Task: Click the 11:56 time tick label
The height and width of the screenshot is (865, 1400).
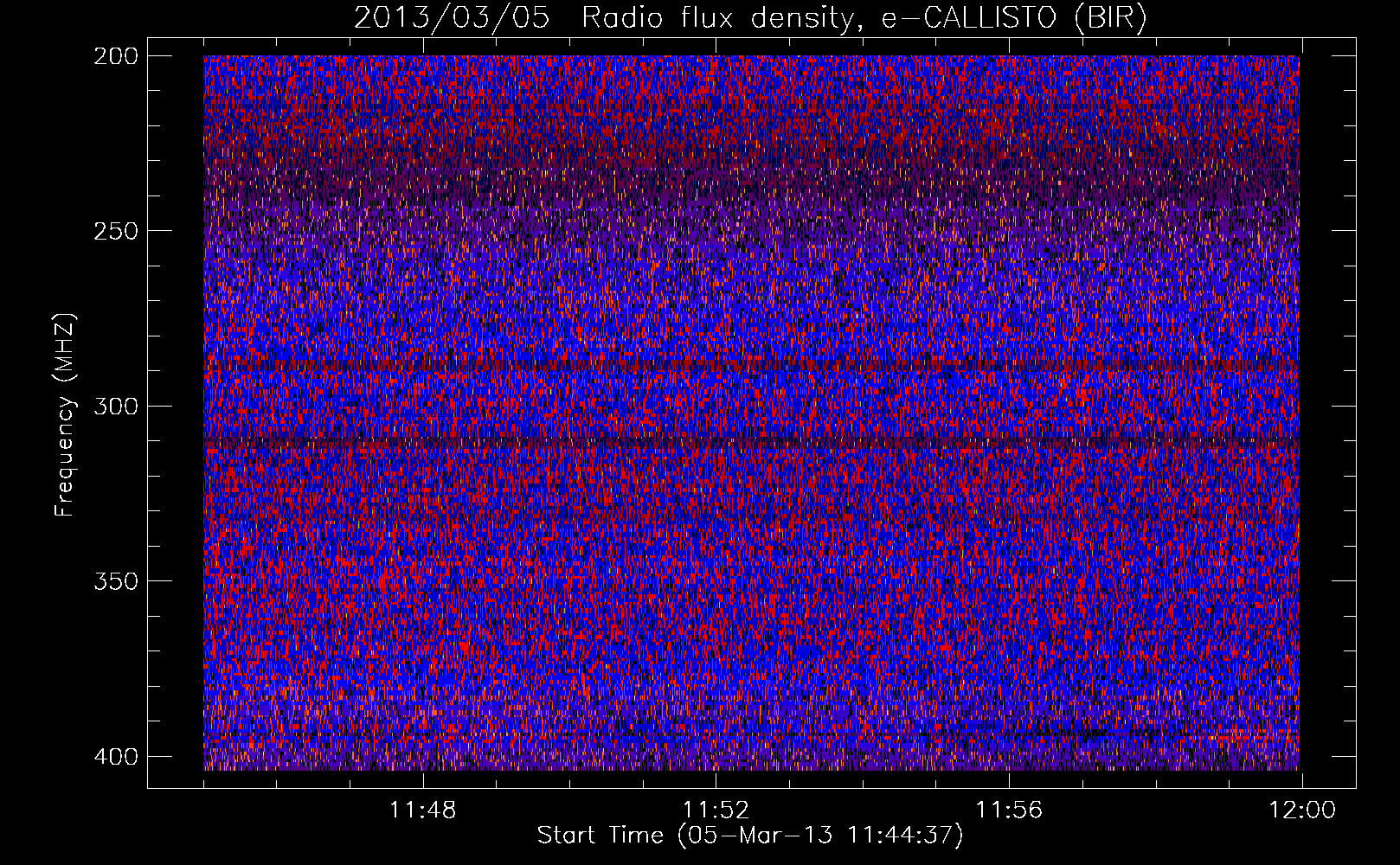Action: click(x=1009, y=811)
